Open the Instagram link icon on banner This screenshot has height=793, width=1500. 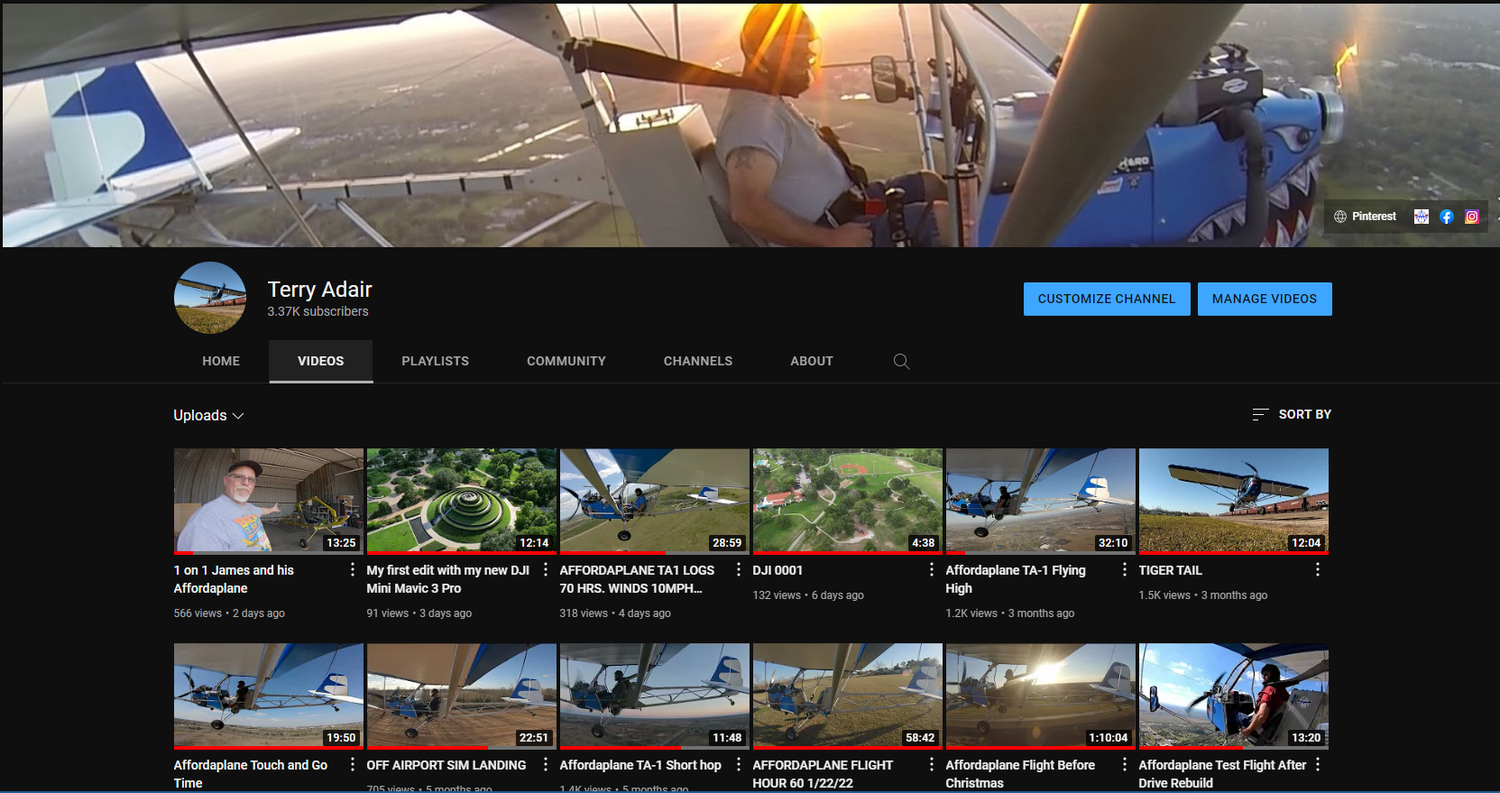(1472, 216)
